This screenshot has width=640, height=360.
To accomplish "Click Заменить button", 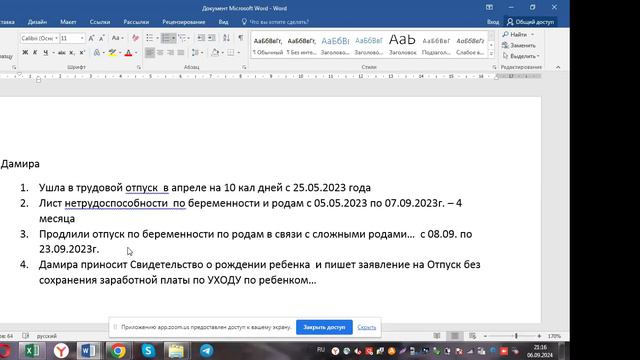I will pyautogui.click(x=519, y=45).
